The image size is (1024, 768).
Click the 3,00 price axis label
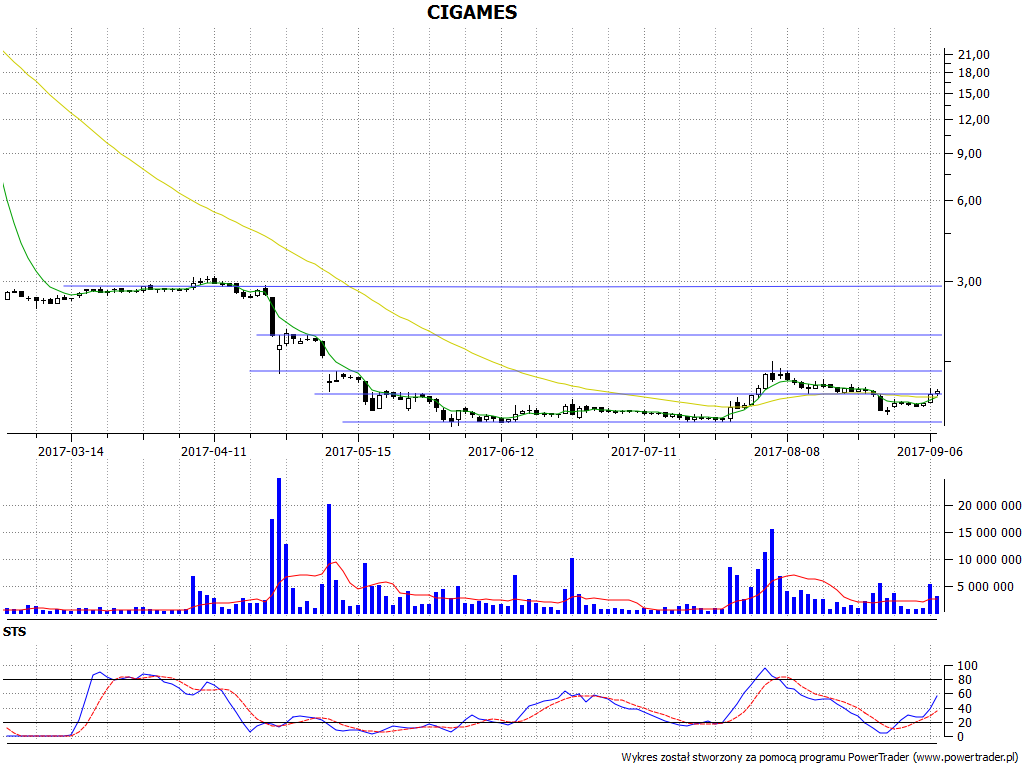click(970, 281)
